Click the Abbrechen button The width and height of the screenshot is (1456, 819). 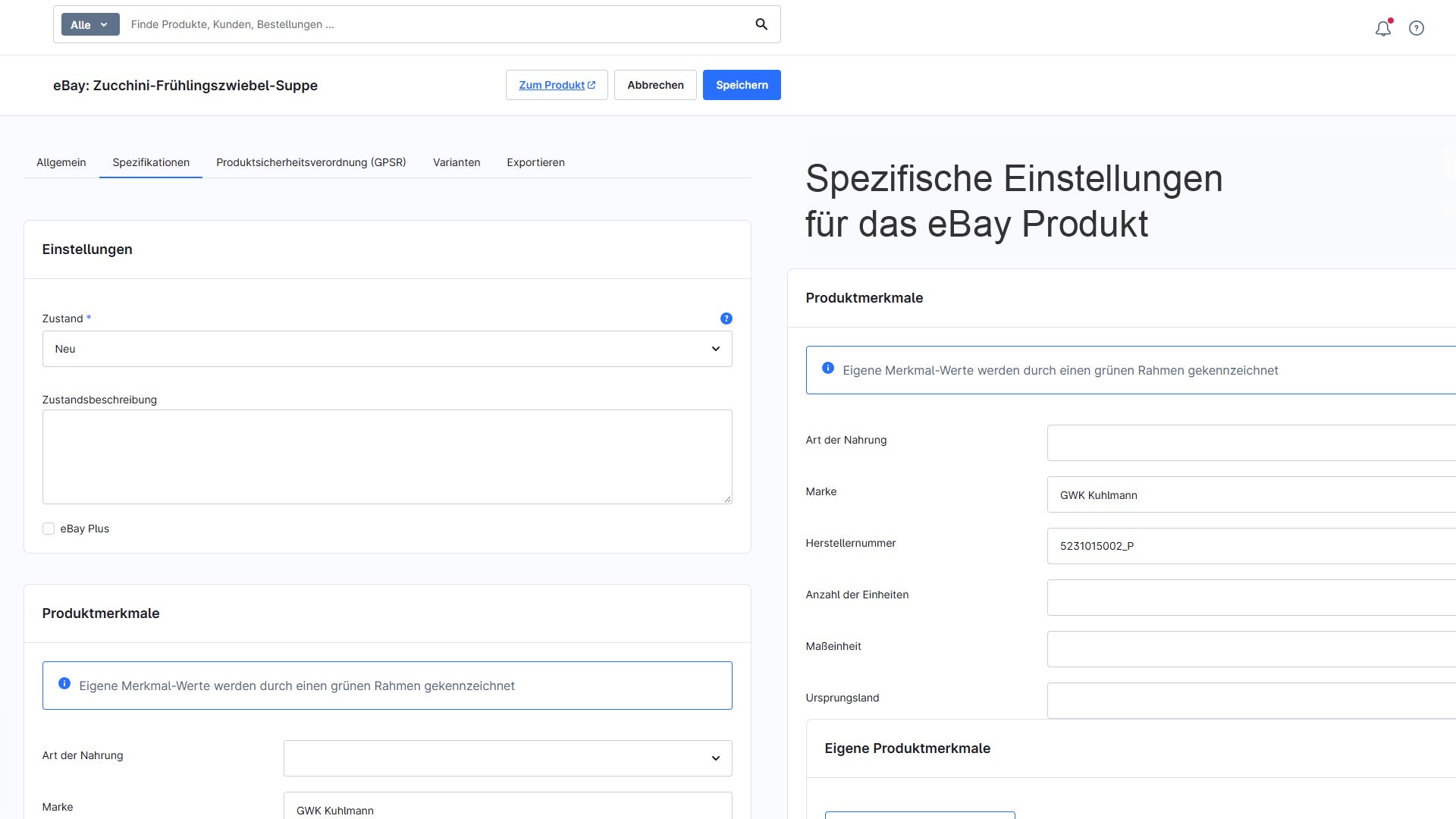[655, 85]
